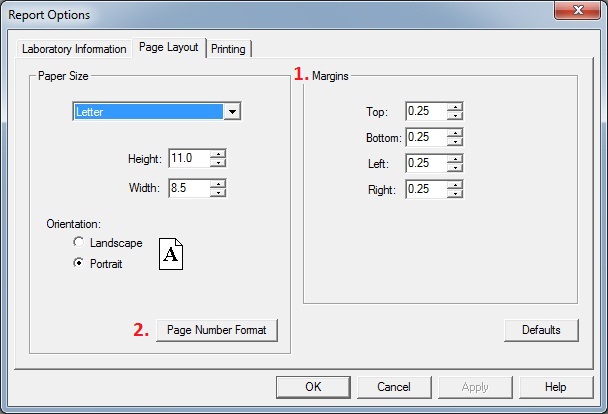Increase the Right margin with up arrow

coord(455,185)
